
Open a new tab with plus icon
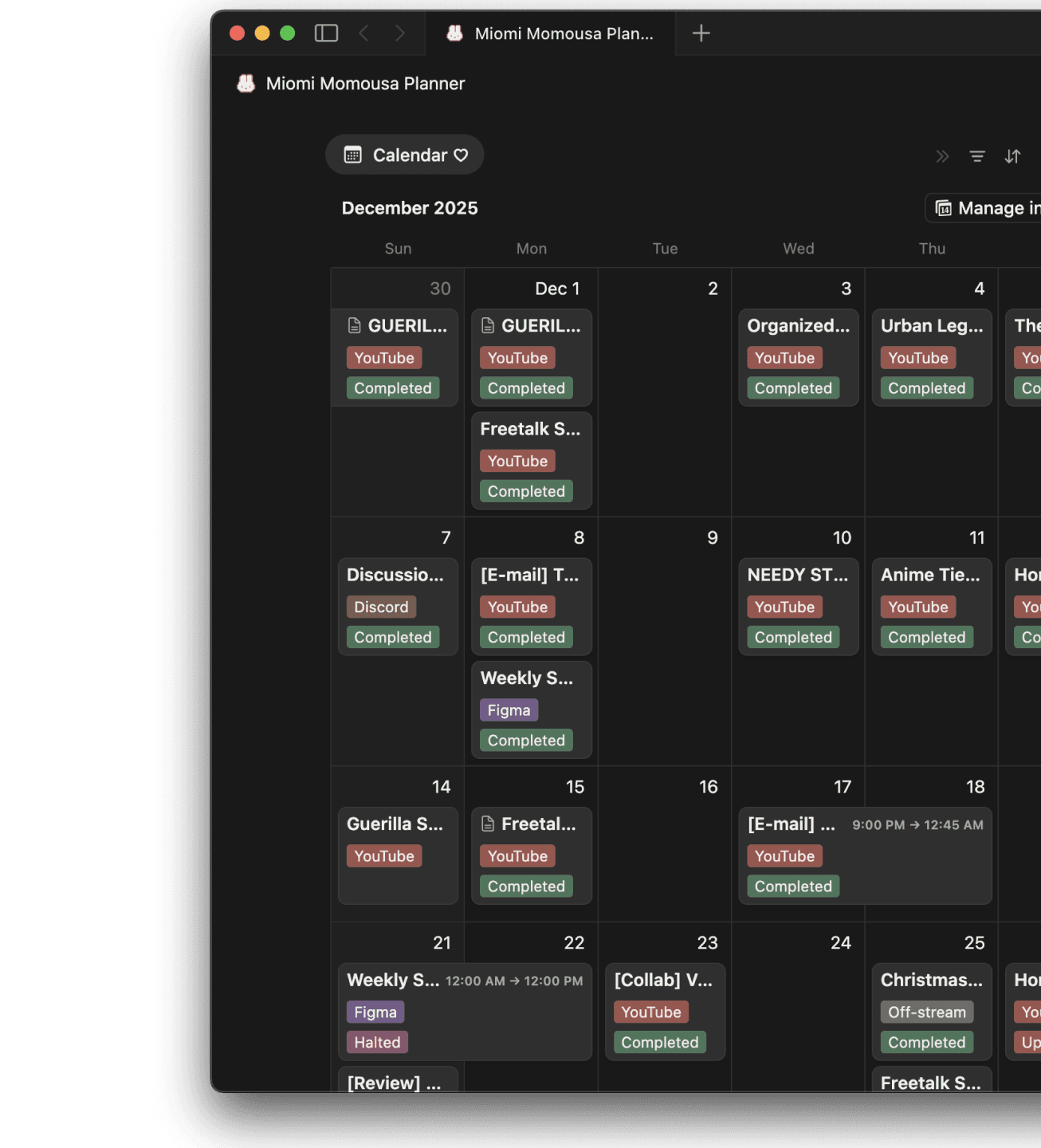701,33
